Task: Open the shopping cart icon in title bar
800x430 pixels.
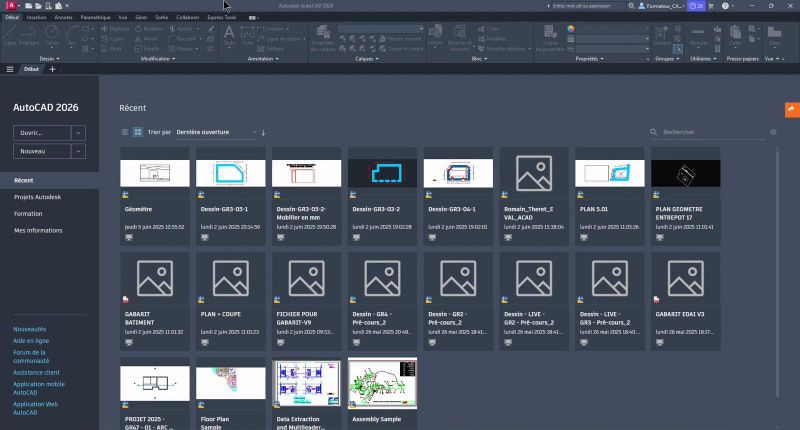Action: click(711, 6)
